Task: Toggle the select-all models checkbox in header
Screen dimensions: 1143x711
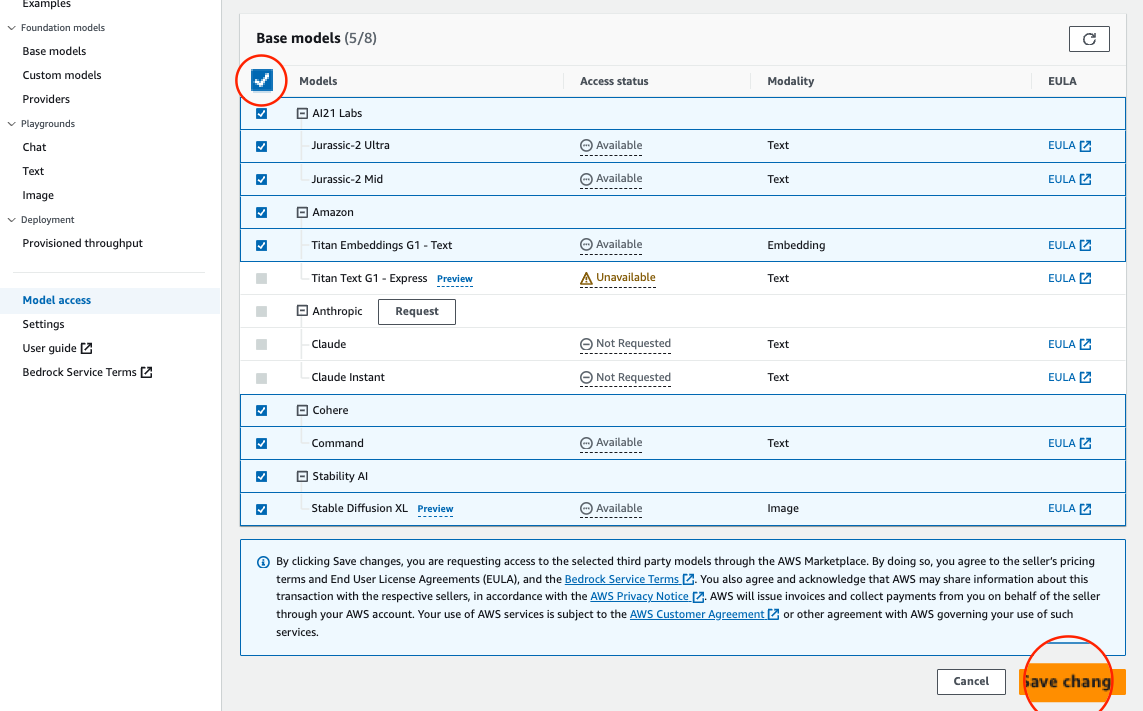Action: pyautogui.click(x=262, y=80)
